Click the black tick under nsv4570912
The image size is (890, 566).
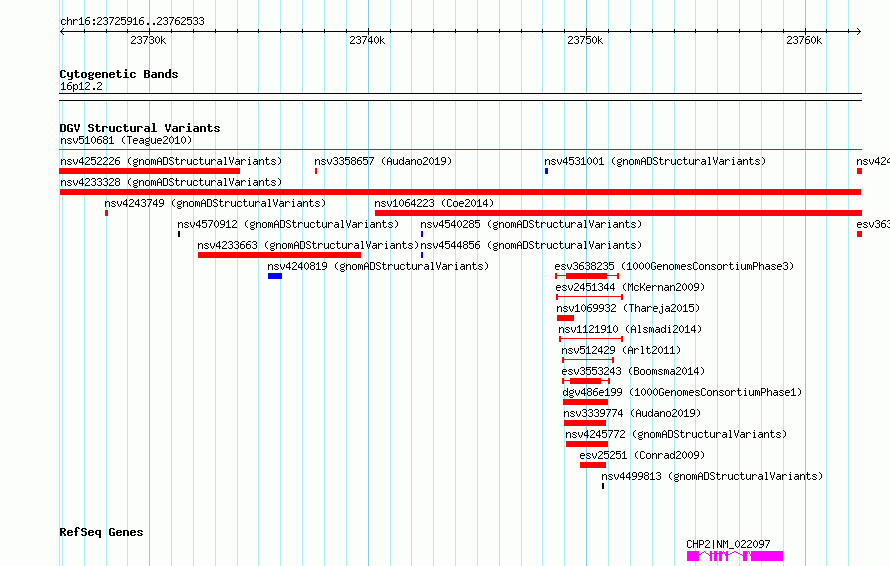(179, 234)
